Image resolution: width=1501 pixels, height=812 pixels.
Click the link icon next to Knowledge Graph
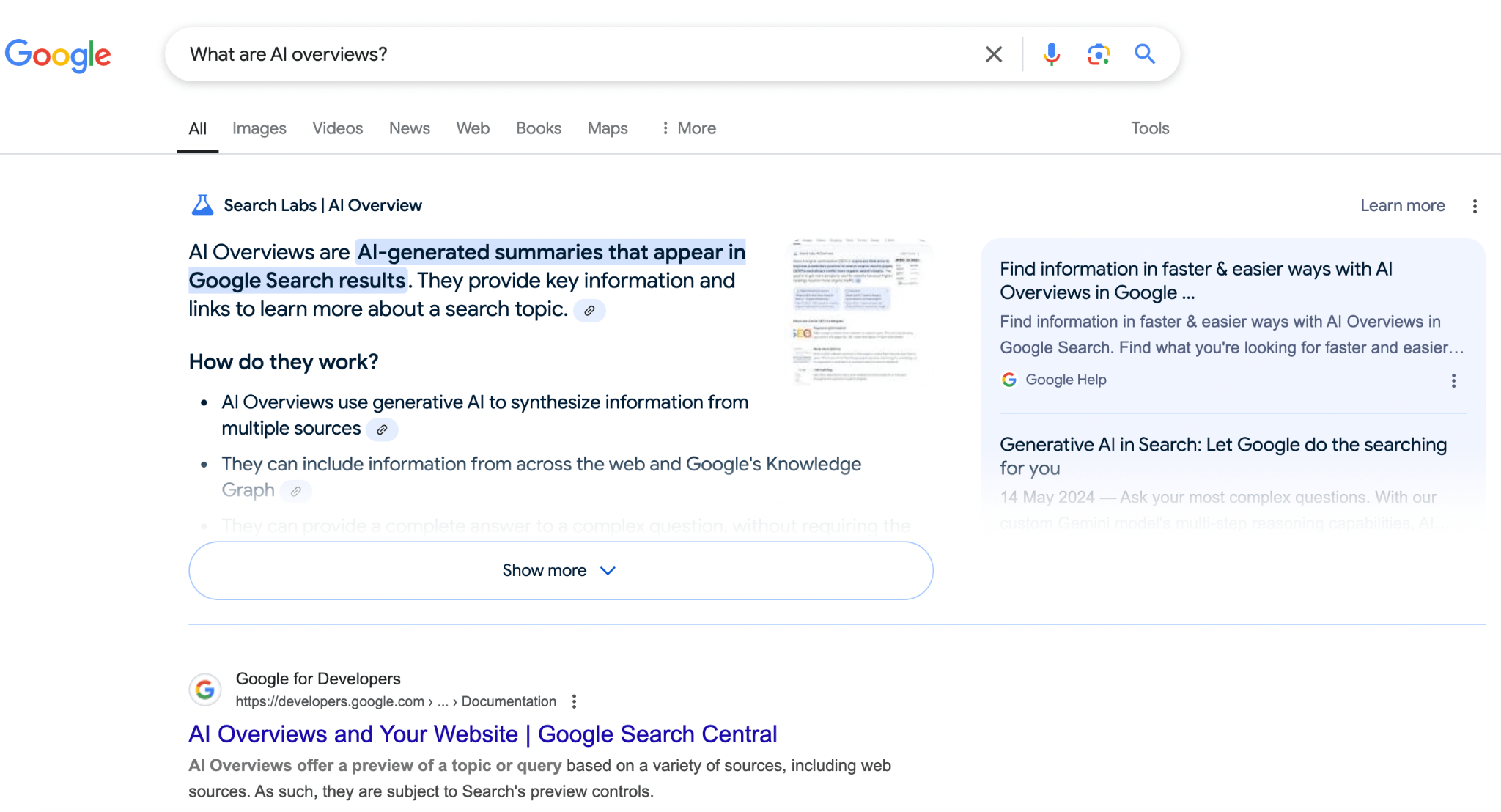coord(296,491)
